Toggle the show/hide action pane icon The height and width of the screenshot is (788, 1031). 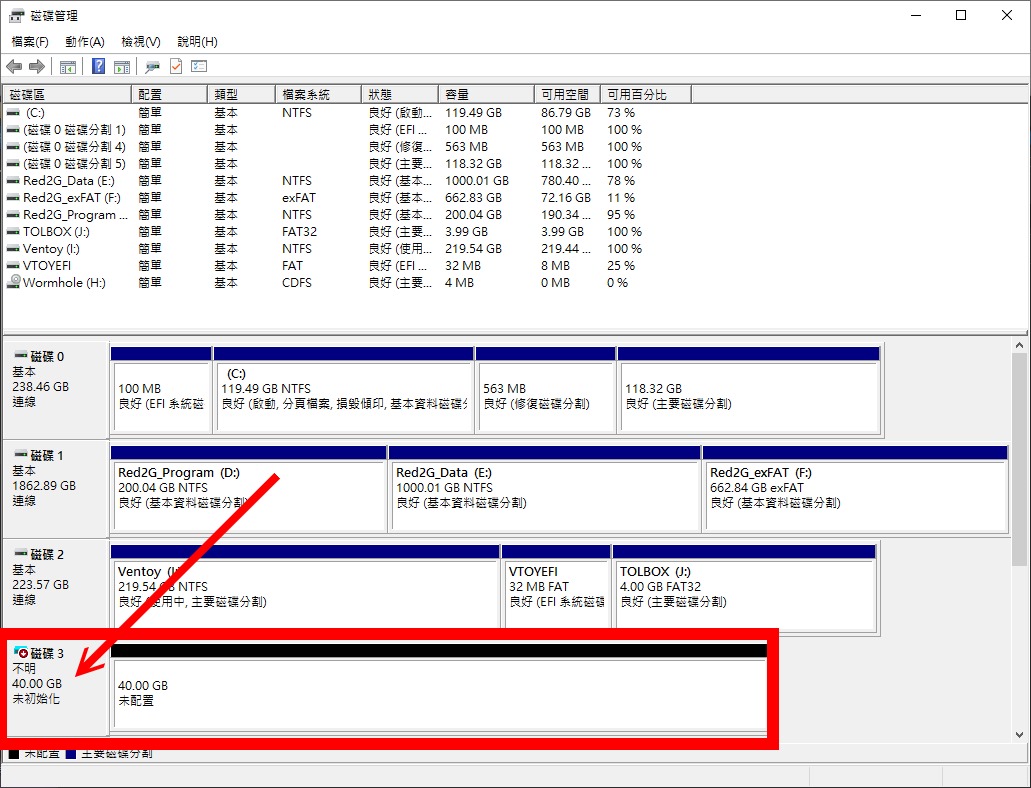pyautogui.click(x=122, y=67)
